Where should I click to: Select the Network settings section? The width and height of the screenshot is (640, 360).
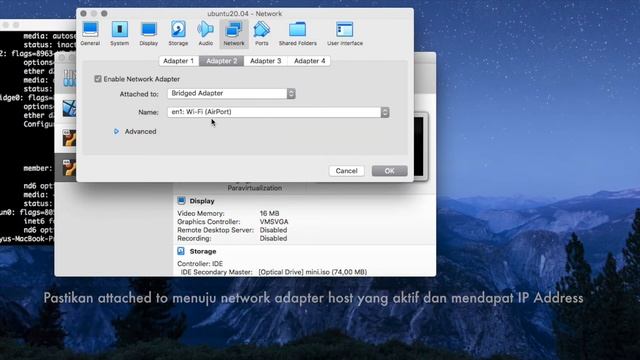tap(234, 33)
